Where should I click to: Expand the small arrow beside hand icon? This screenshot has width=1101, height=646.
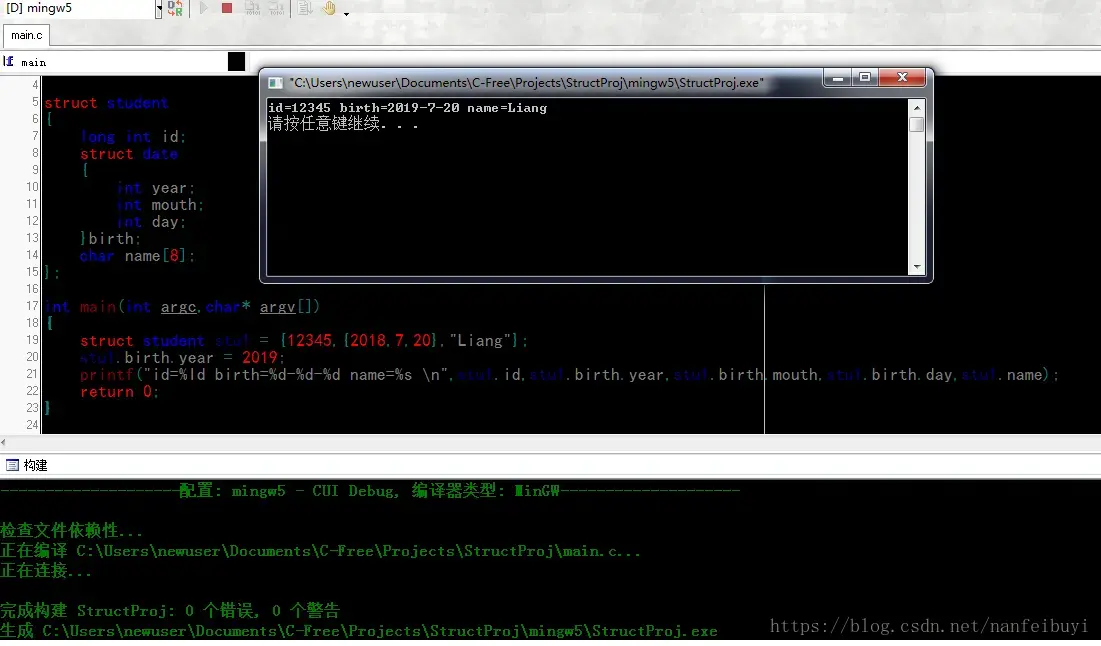[x=346, y=13]
